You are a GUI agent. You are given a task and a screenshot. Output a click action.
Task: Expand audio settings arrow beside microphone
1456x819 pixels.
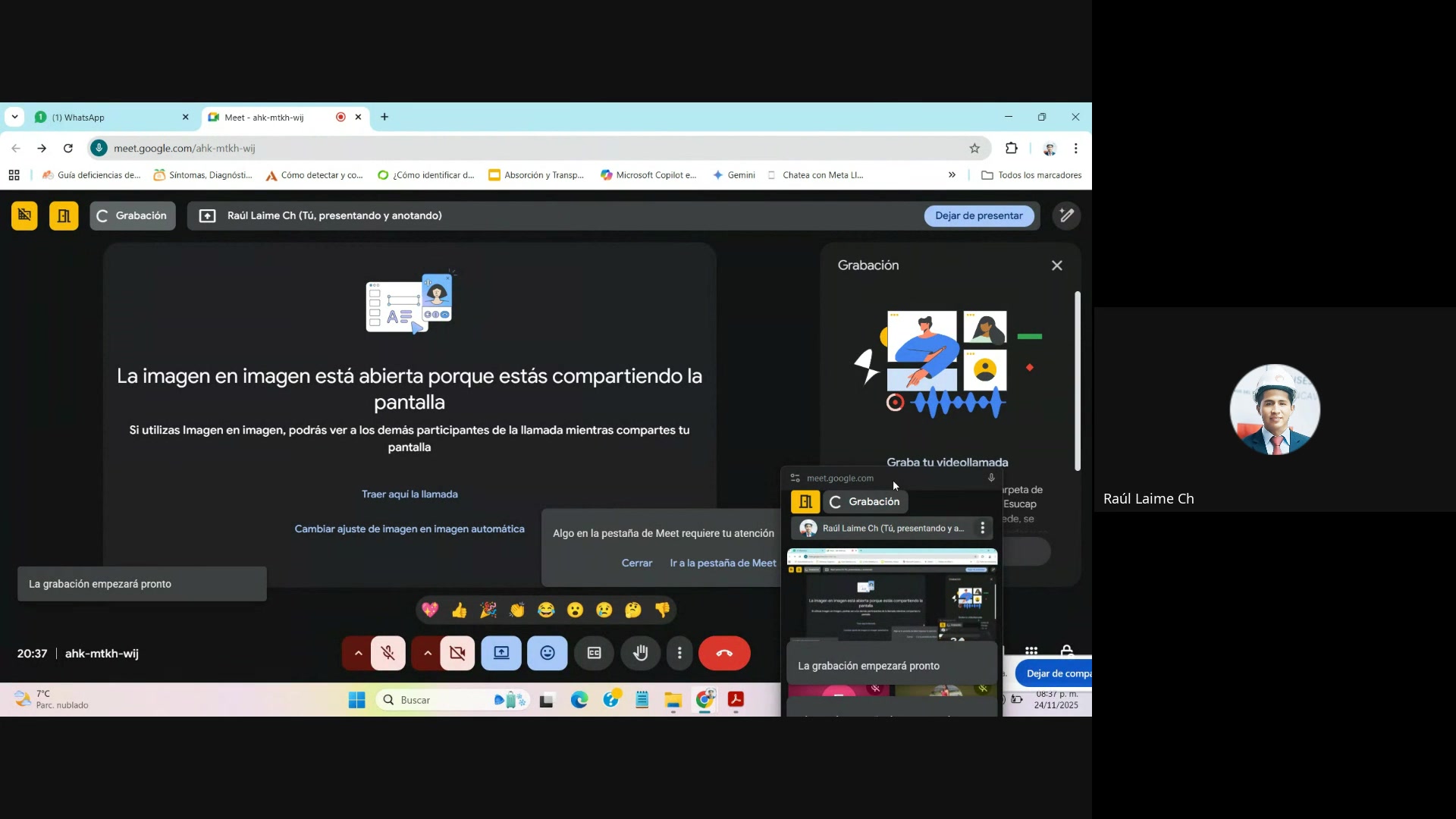[x=358, y=653]
